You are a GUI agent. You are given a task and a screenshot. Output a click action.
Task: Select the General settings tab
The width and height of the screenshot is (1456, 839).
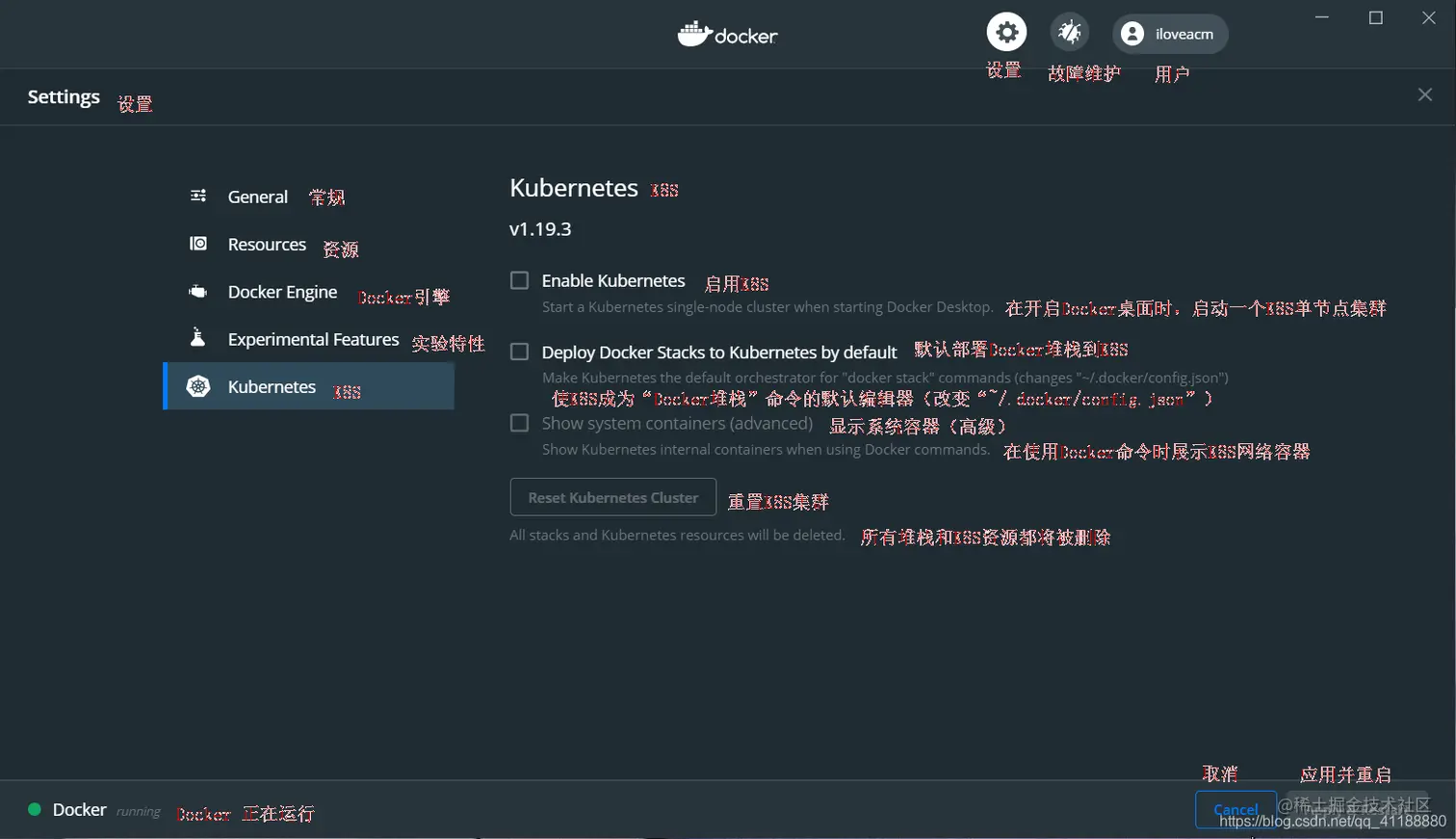pos(309,197)
